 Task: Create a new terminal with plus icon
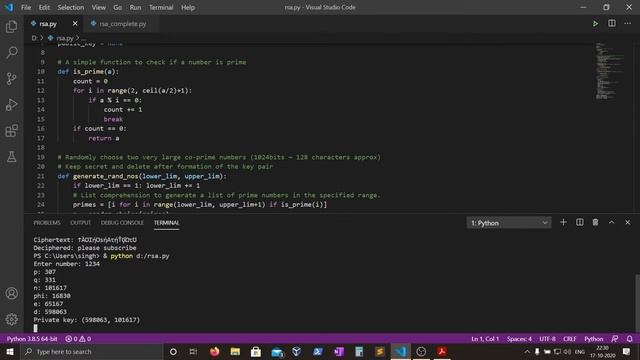[563, 222]
